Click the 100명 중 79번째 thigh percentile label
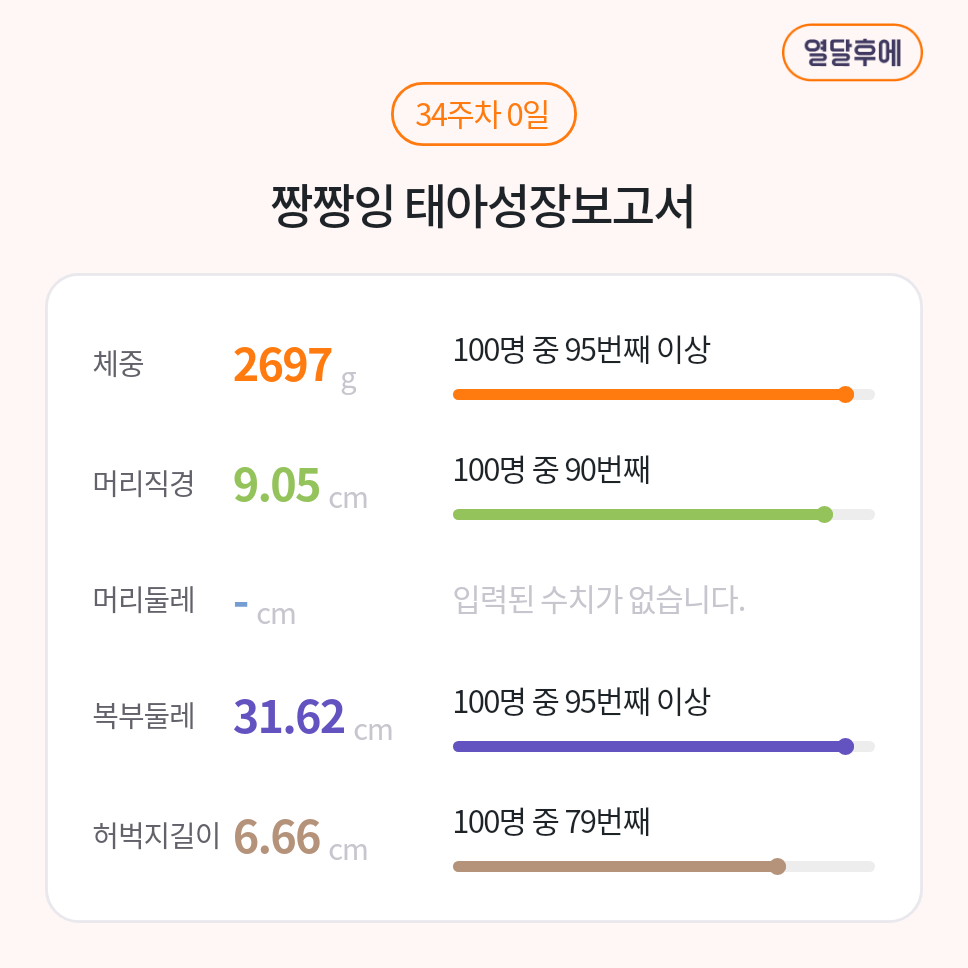 (551, 823)
